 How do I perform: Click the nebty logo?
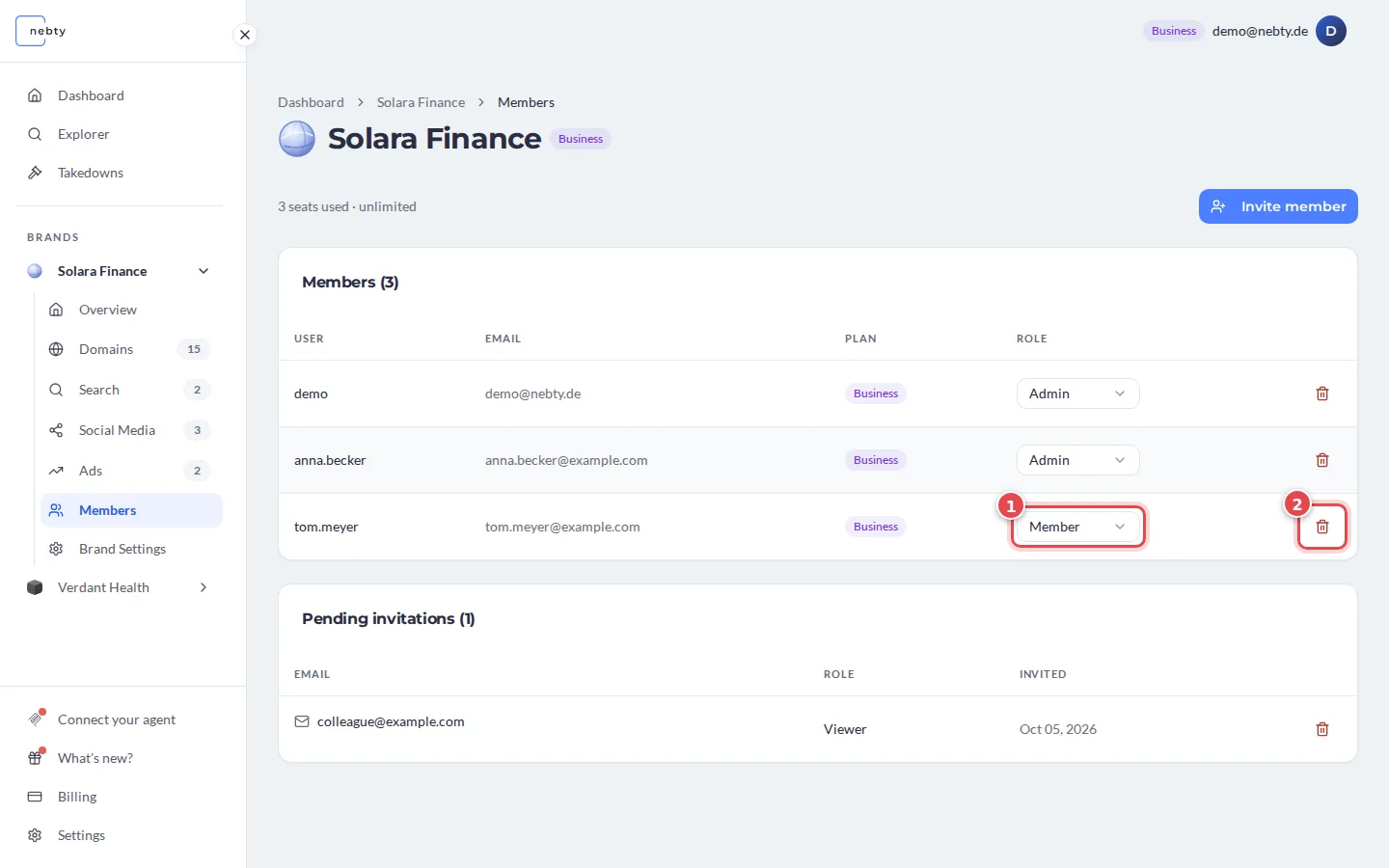coord(41,31)
